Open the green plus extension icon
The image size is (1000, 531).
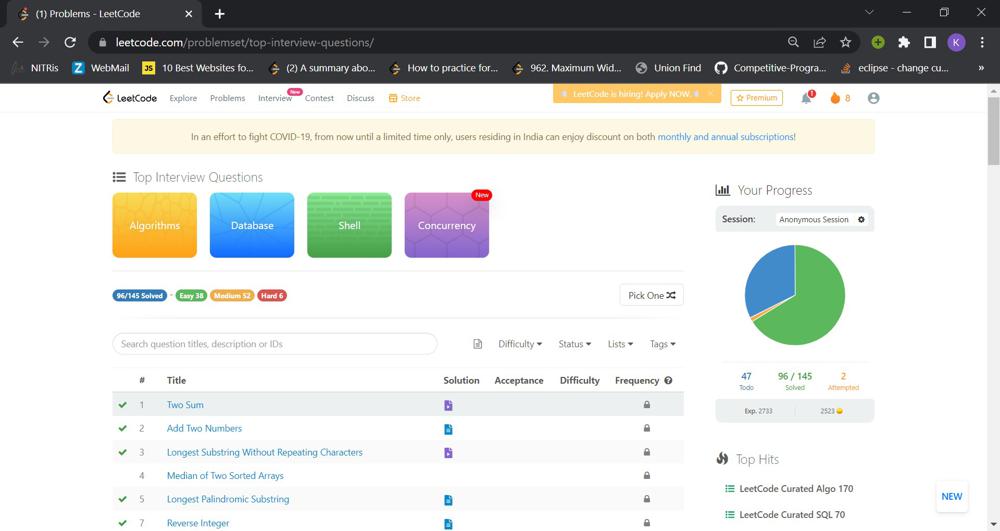[x=878, y=42]
